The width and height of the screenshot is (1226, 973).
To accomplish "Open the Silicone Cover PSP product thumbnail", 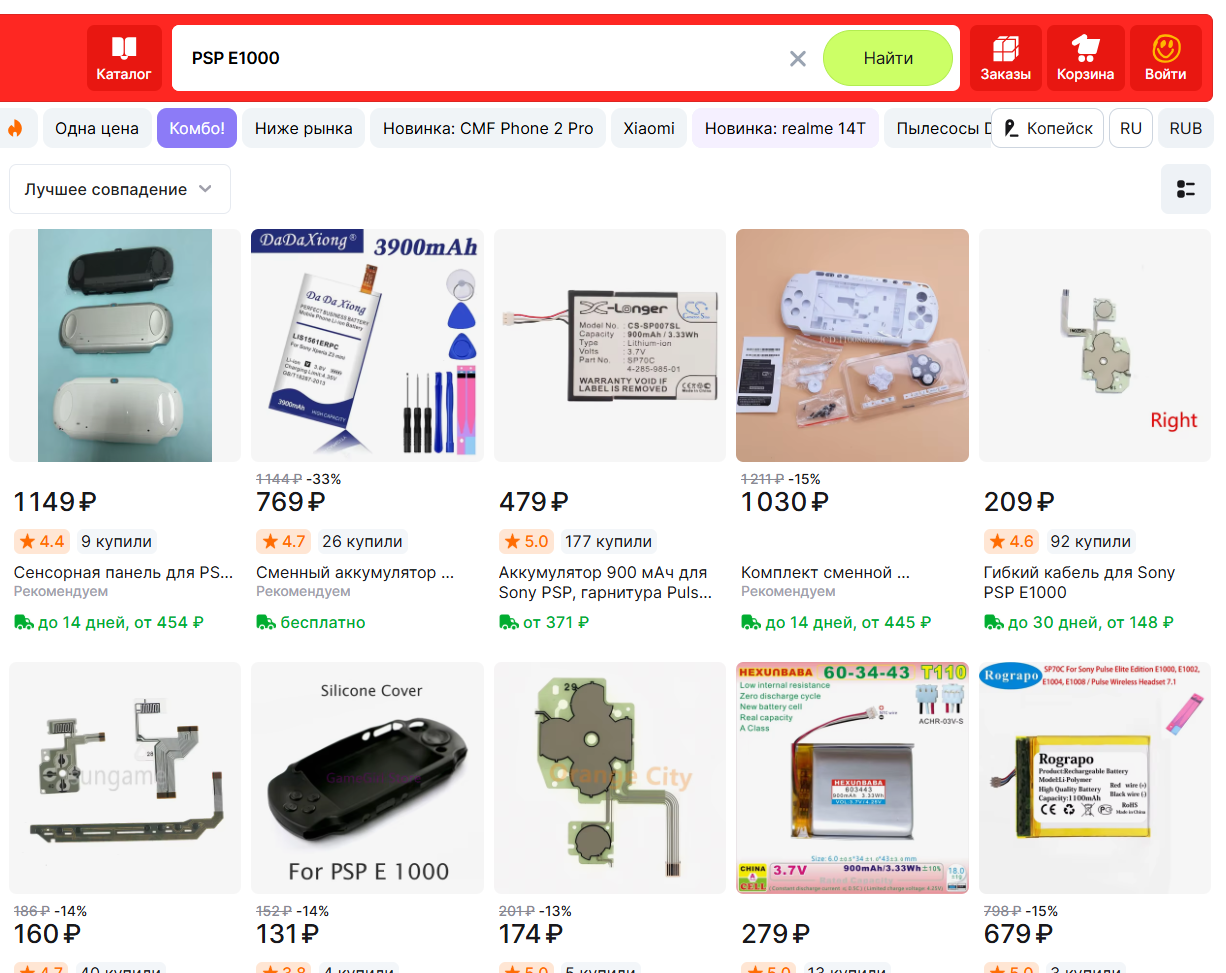I will [367, 778].
